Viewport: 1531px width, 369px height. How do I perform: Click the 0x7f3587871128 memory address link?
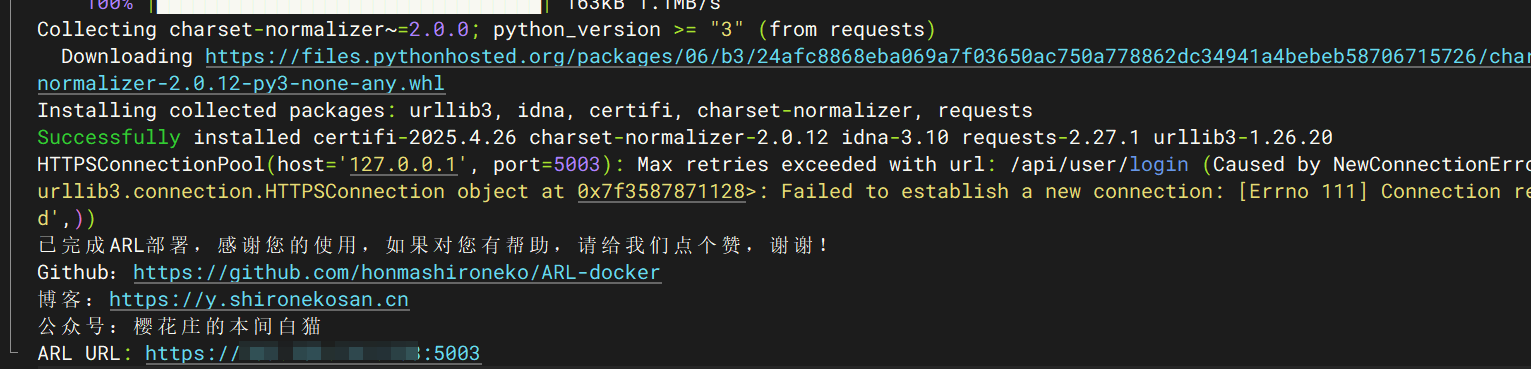tap(660, 191)
